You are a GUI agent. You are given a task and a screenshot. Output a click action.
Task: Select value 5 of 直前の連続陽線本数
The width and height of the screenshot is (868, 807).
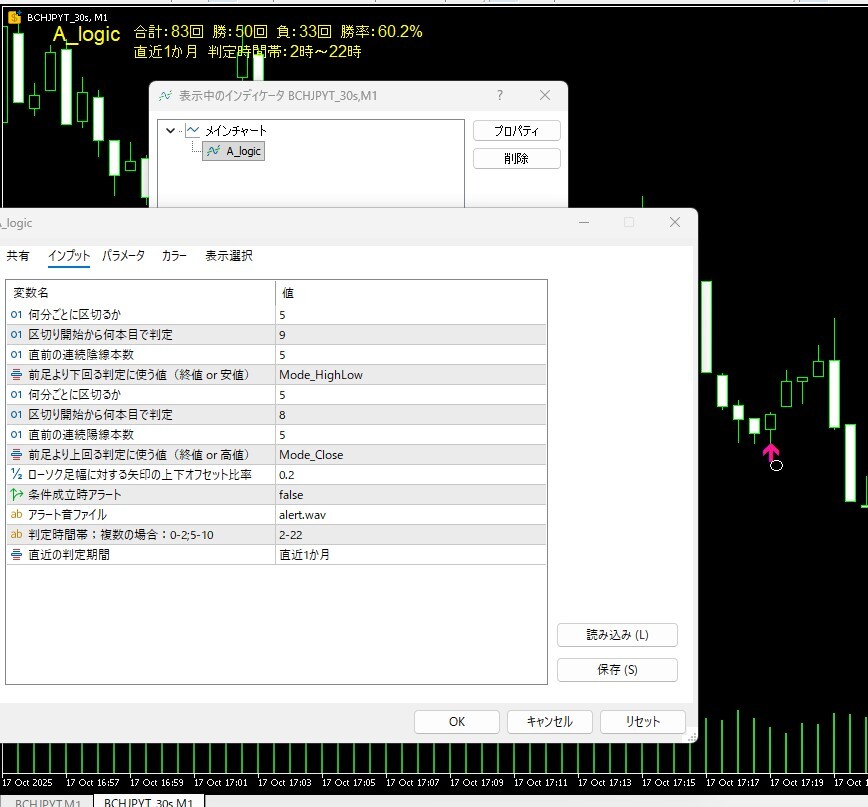point(410,434)
